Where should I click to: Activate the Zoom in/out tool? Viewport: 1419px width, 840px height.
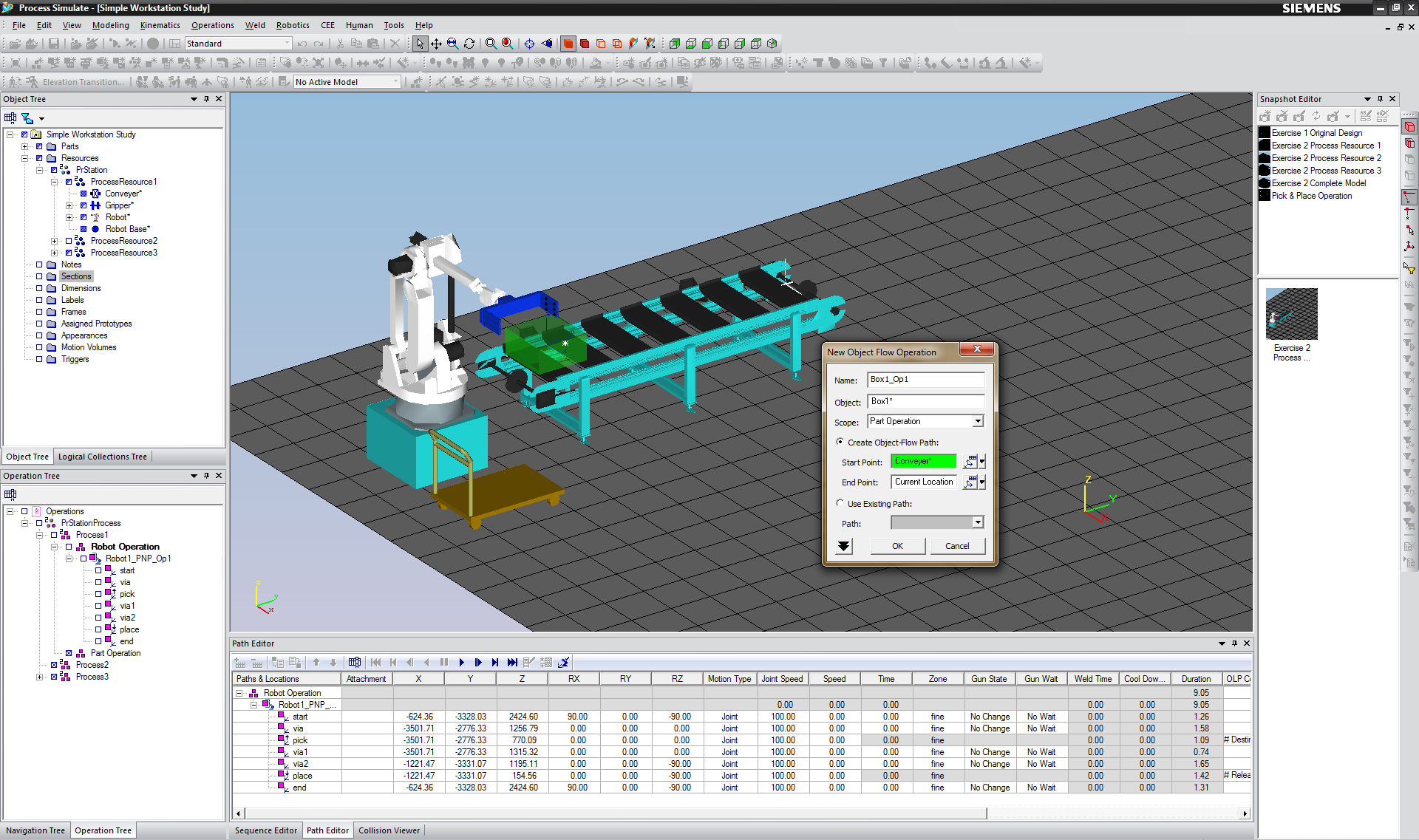point(453,44)
